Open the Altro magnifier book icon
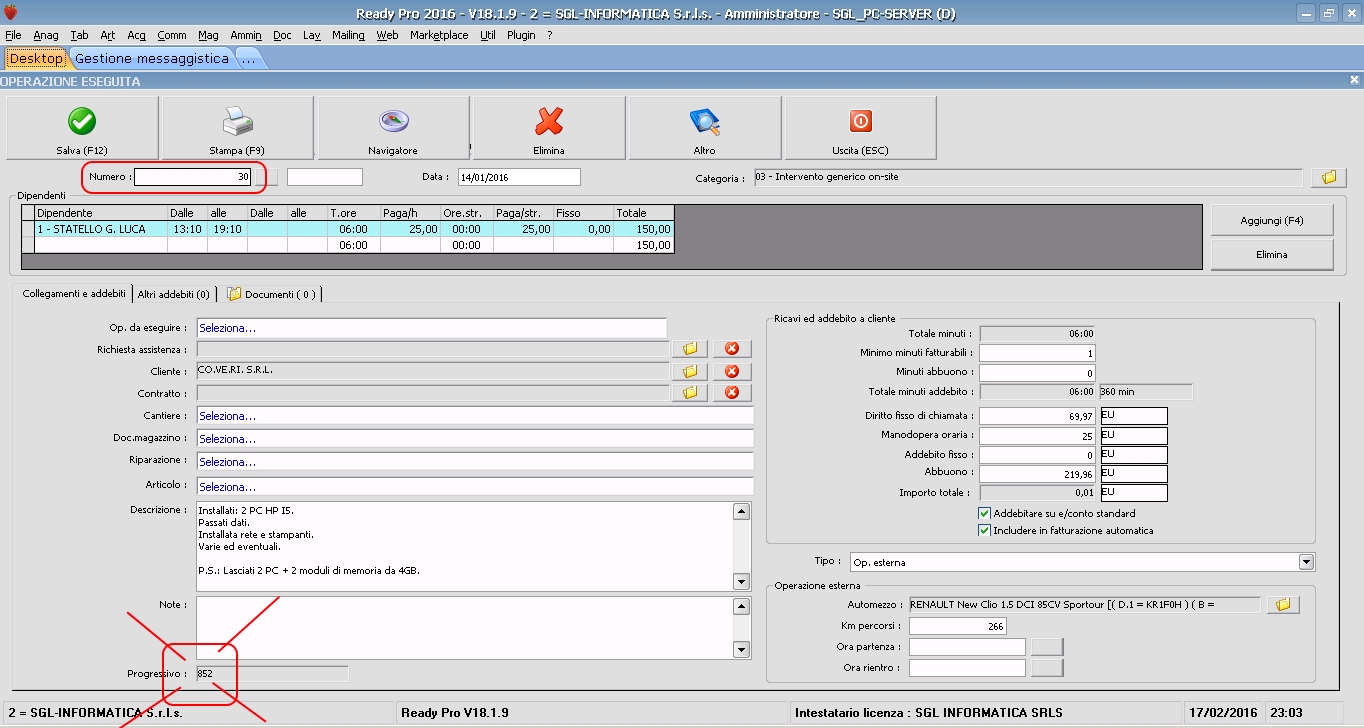Image resolution: width=1364 pixels, height=728 pixels. point(705,122)
